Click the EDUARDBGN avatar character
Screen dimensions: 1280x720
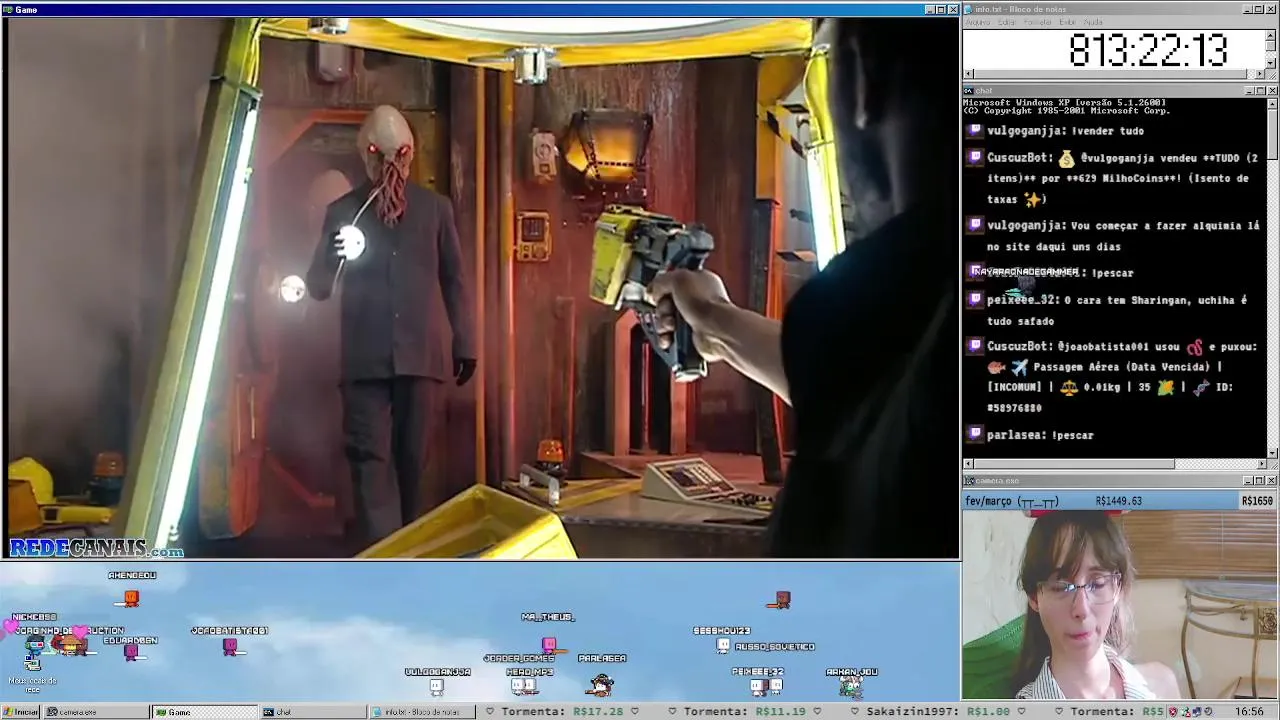(131, 652)
